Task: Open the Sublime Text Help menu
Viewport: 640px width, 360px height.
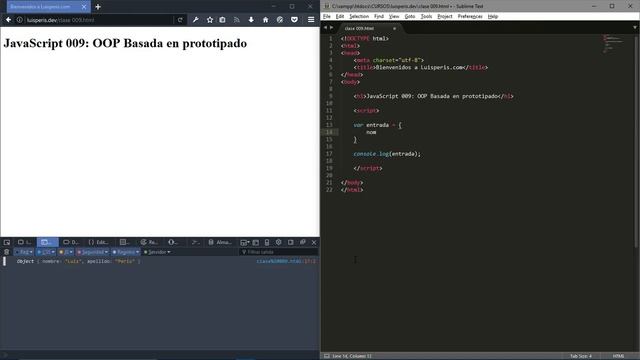Action: (493, 16)
